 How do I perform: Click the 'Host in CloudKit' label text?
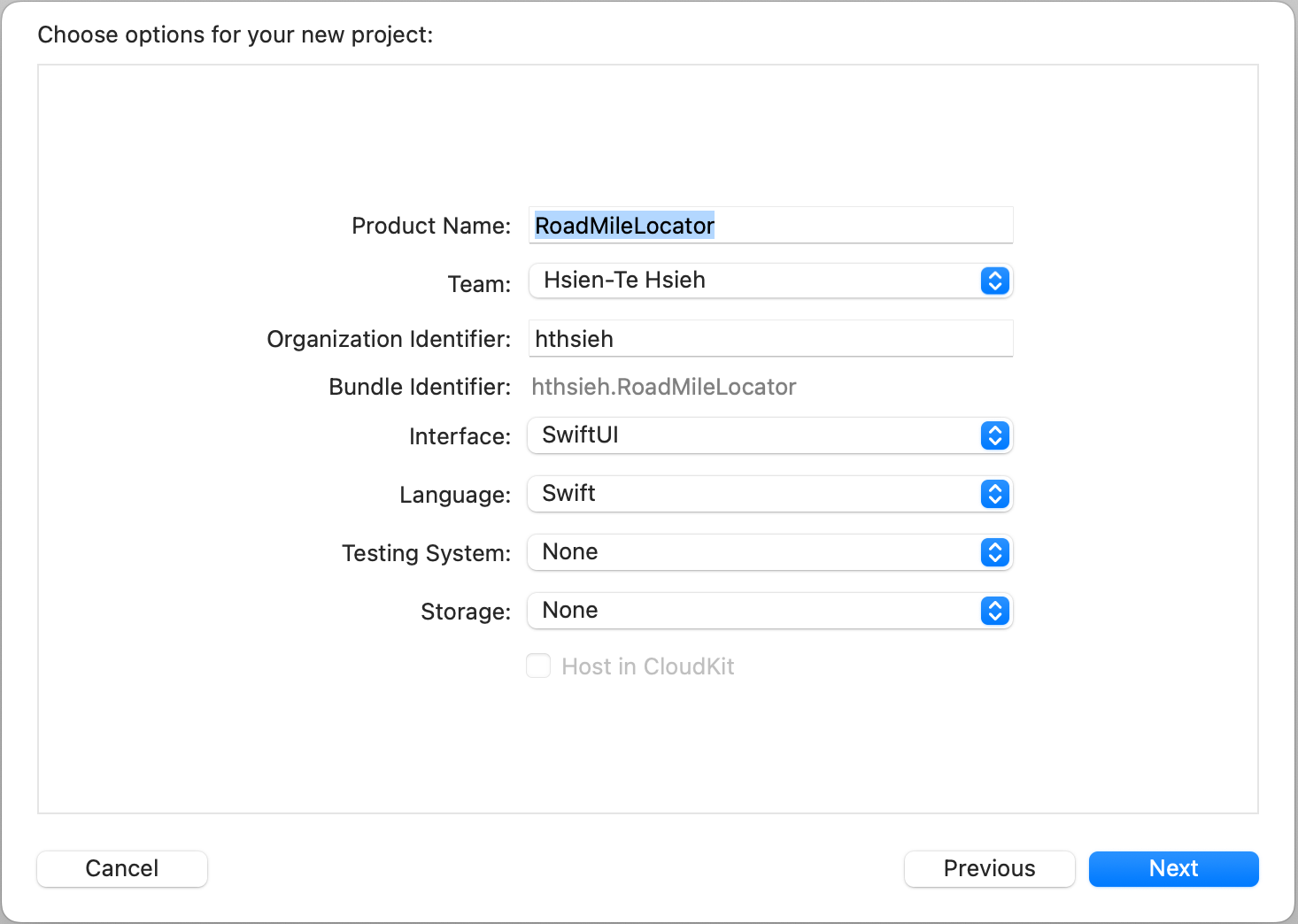648,666
